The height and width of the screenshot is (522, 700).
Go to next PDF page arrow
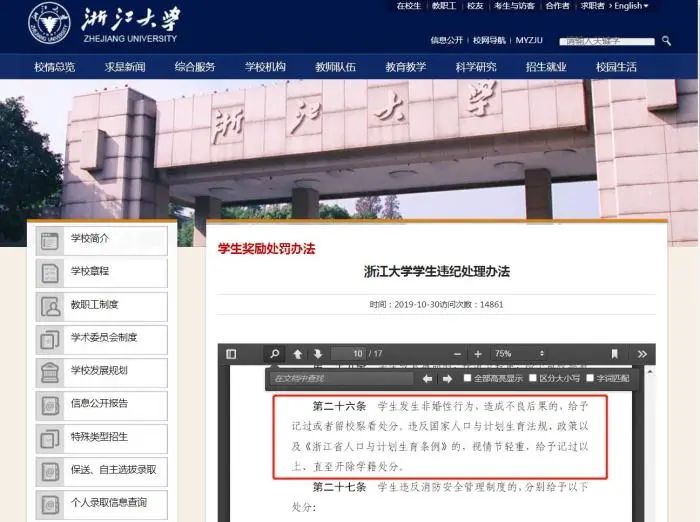318,354
